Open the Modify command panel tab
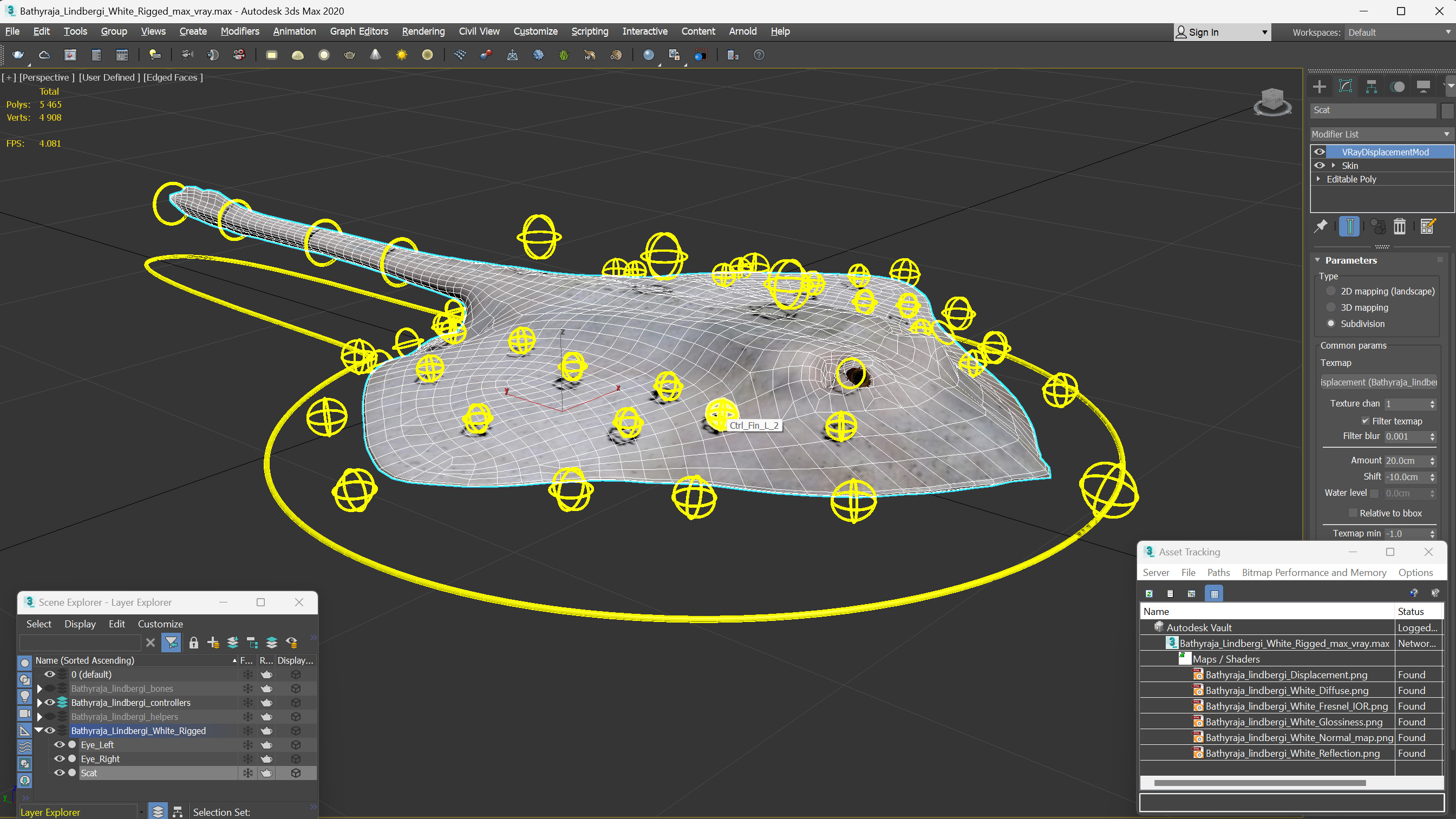1456x819 pixels. click(1345, 87)
